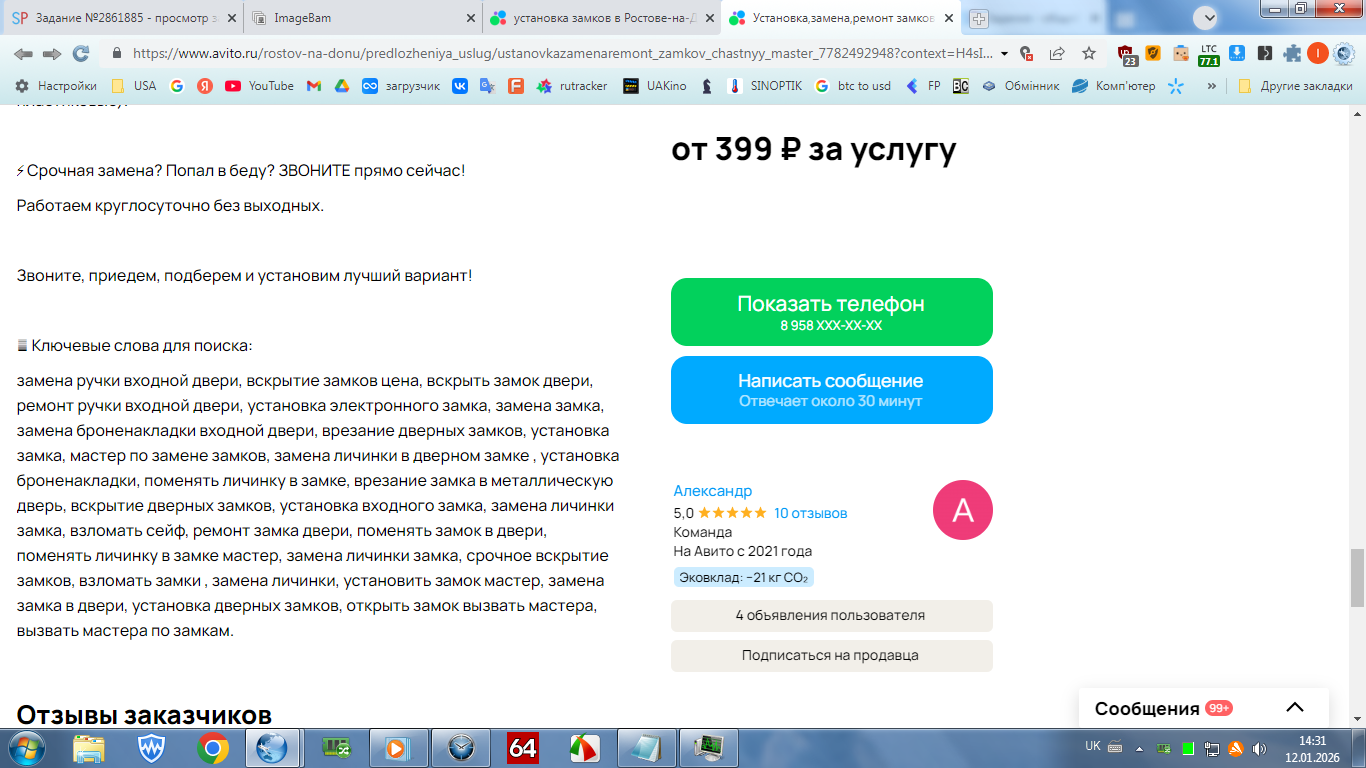Click the page vertical scrollbar thumb
Image resolution: width=1366 pixels, height=768 pixels.
tap(1357, 577)
